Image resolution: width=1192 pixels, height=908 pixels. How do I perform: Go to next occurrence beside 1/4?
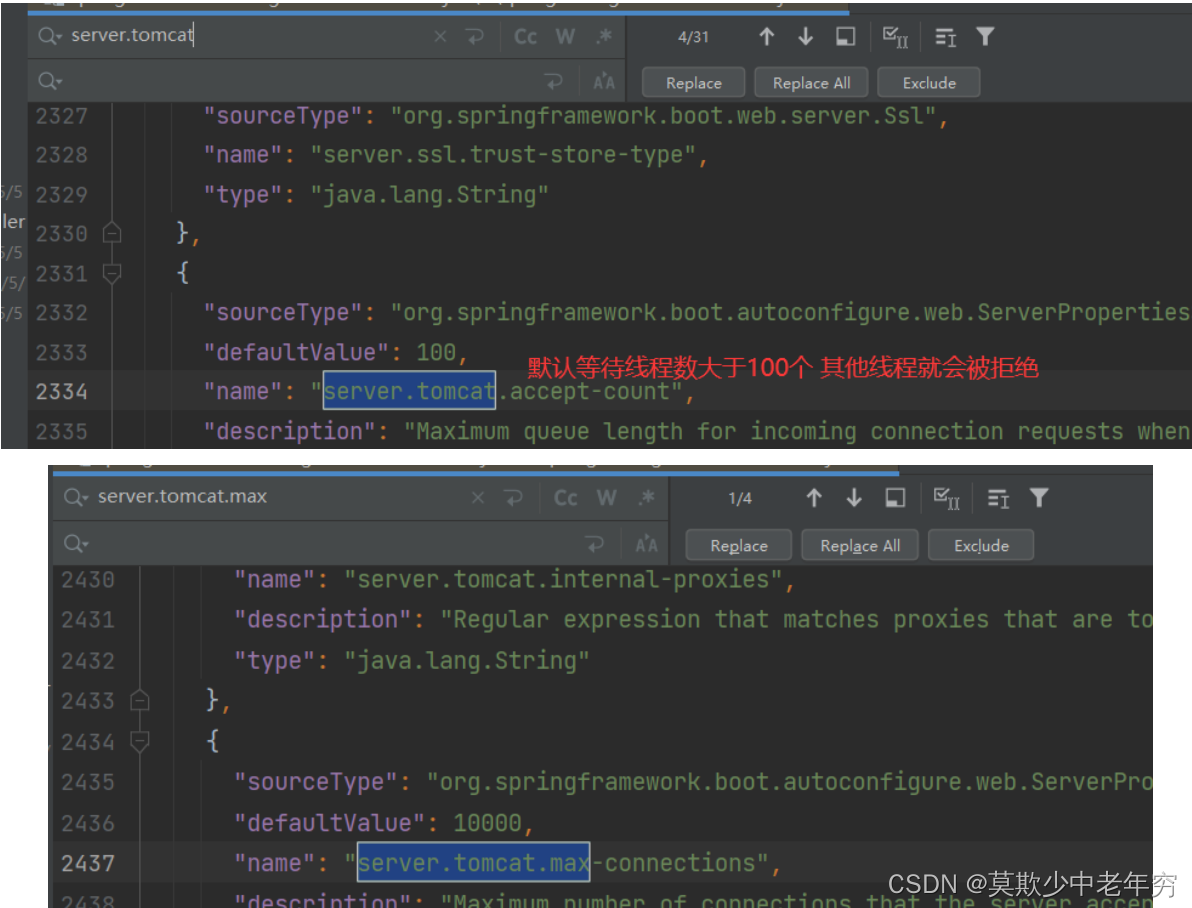pos(854,498)
